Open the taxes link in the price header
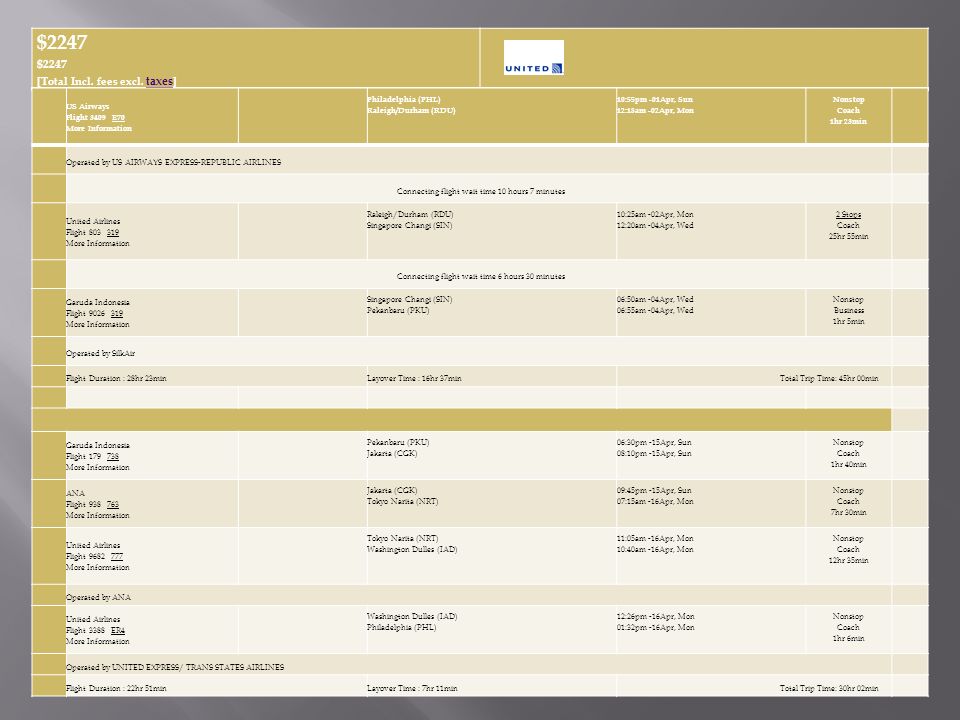Image resolution: width=960 pixels, height=720 pixels. [x=159, y=81]
